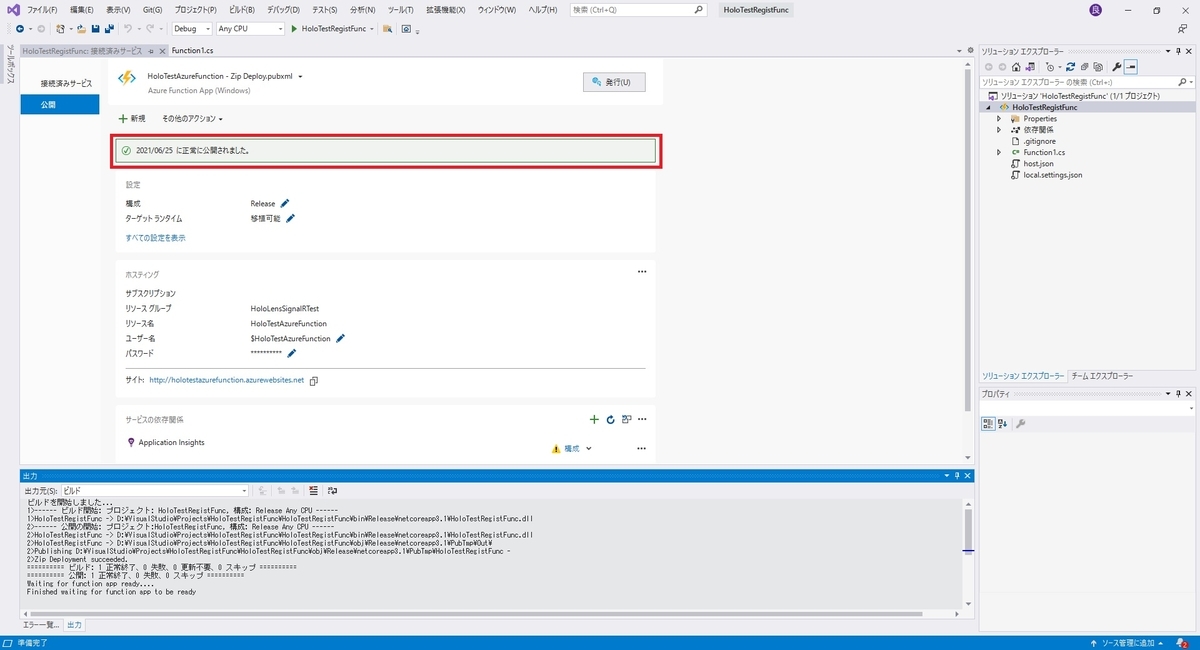Click the Collapse All icon in Solution Explorer

pyautogui.click(x=1084, y=67)
